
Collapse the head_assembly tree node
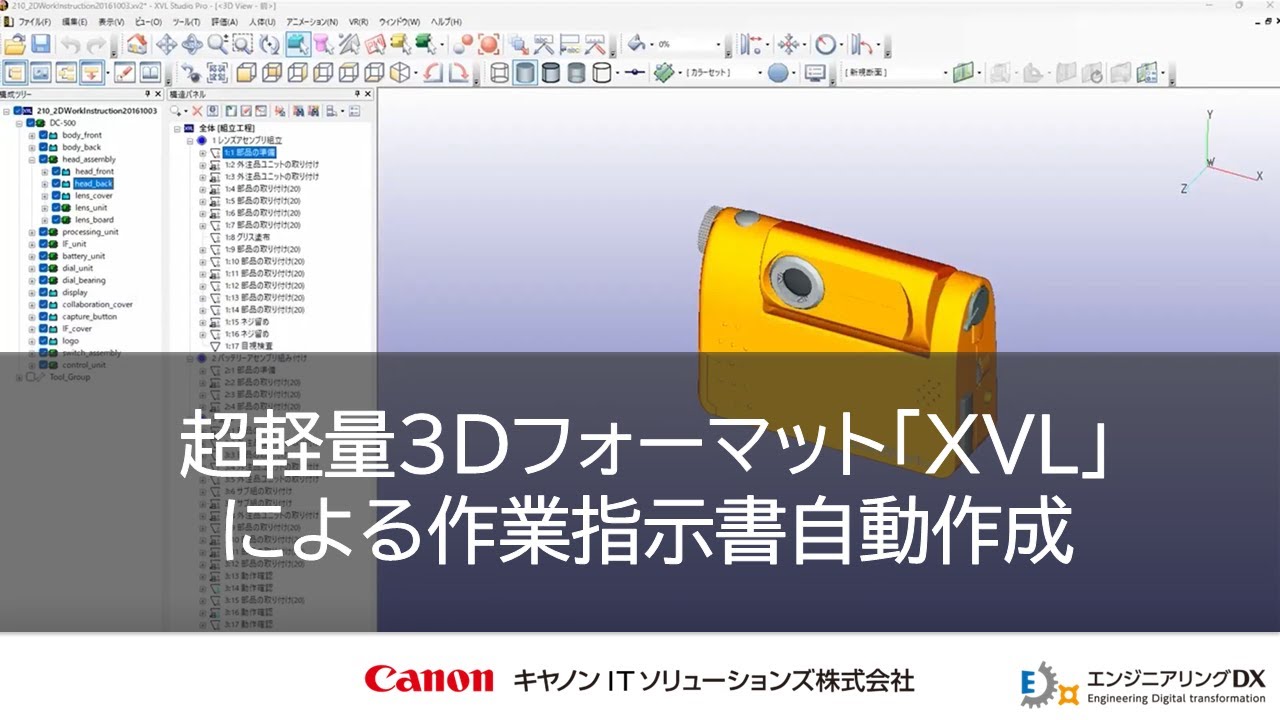(x=32, y=159)
